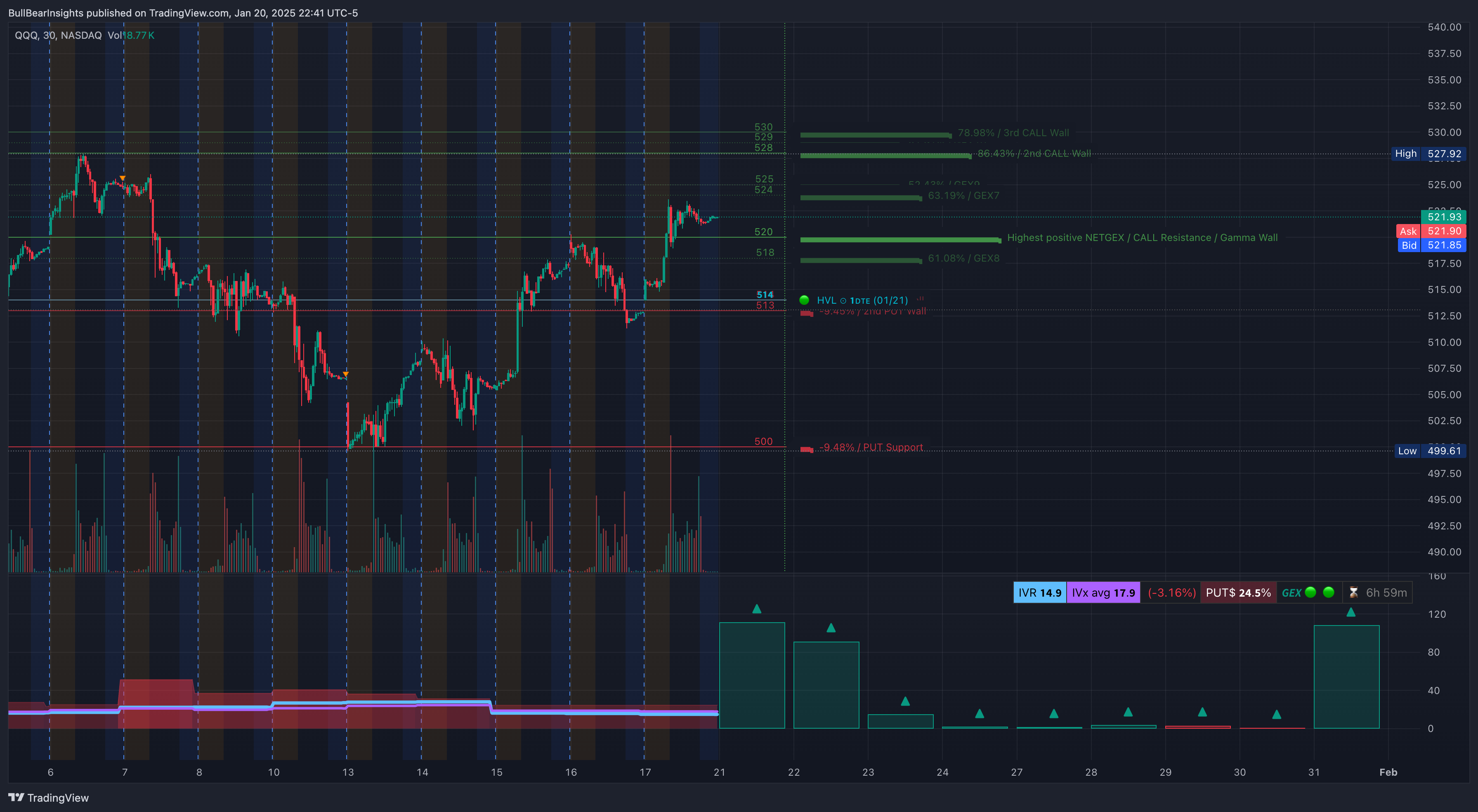Click the 518 level label
The image size is (1478, 812).
pos(765,253)
